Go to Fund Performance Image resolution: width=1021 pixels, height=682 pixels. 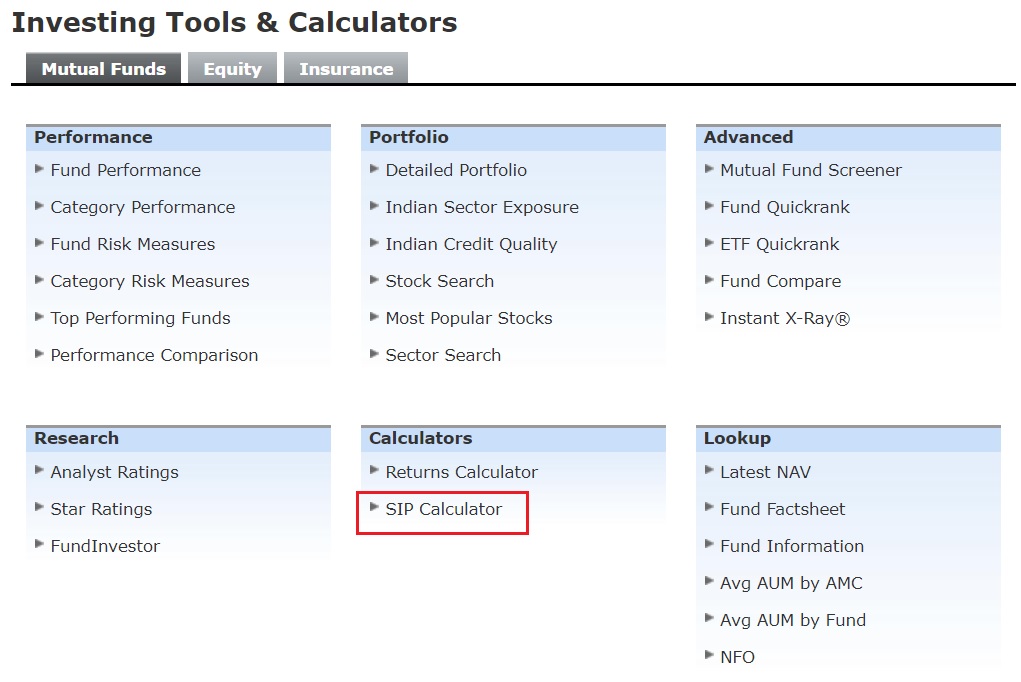[x=125, y=170]
